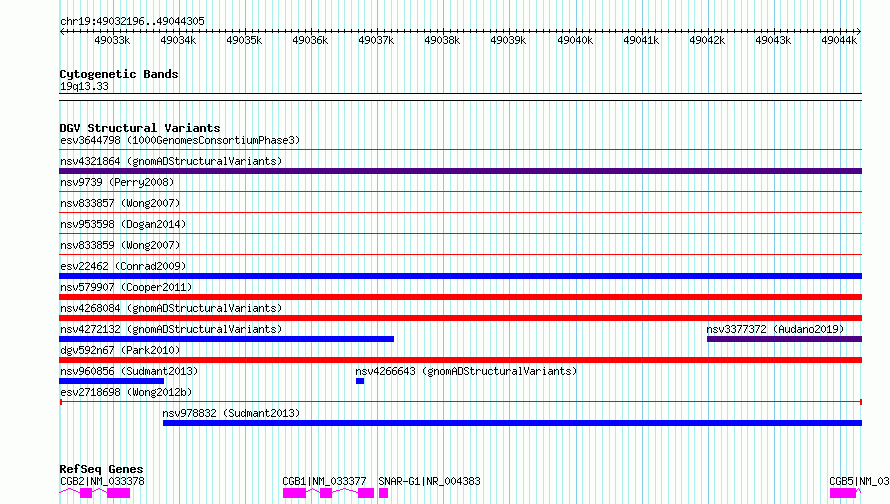Click the magenta SNAR-G1 gene block
The width and height of the screenshot is (890, 504).
click(x=383, y=493)
